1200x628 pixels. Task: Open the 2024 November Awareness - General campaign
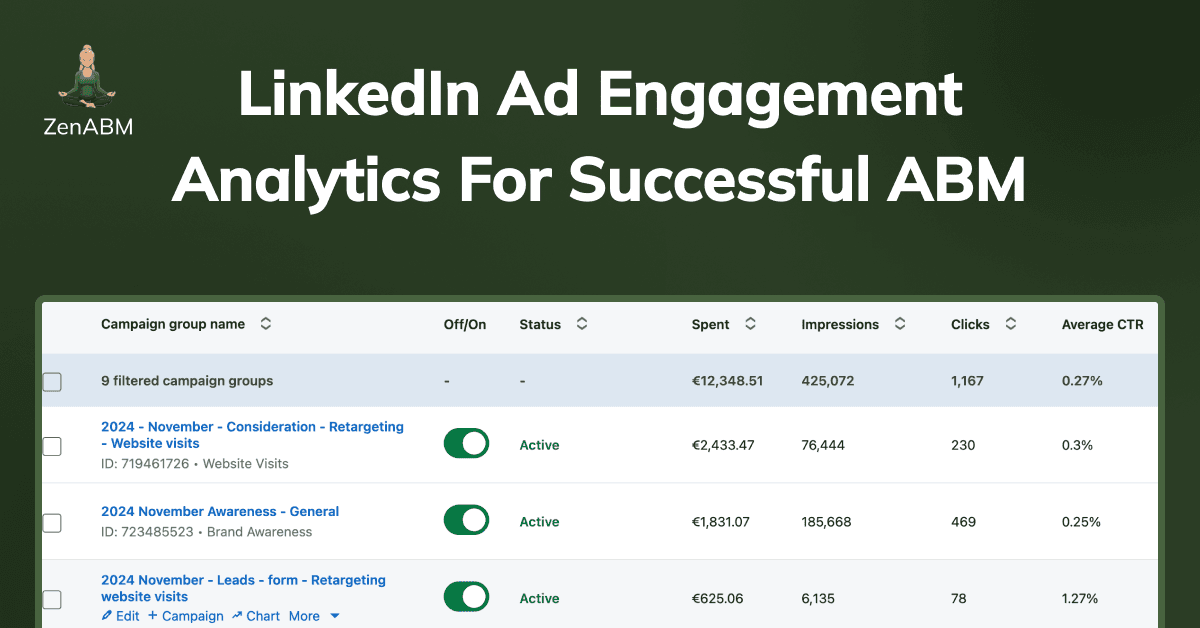pyautogui.click(x=220, y=511)
